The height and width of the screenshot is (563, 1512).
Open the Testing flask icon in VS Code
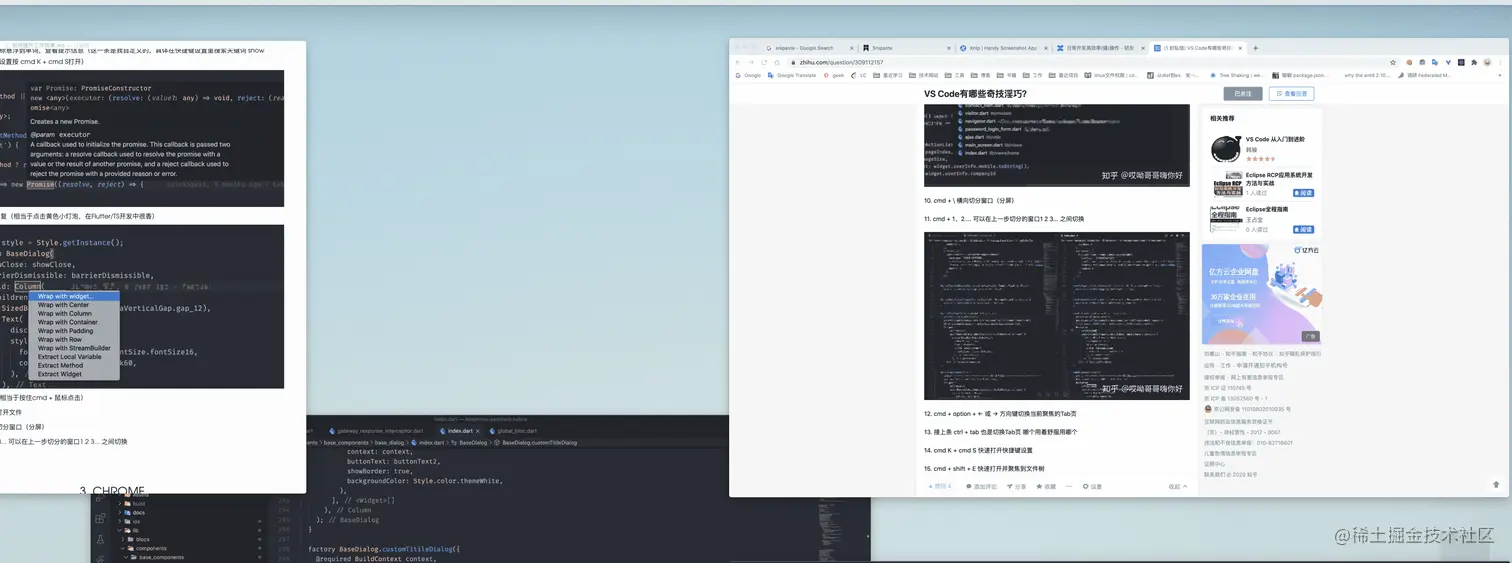[x=100, y=539]
